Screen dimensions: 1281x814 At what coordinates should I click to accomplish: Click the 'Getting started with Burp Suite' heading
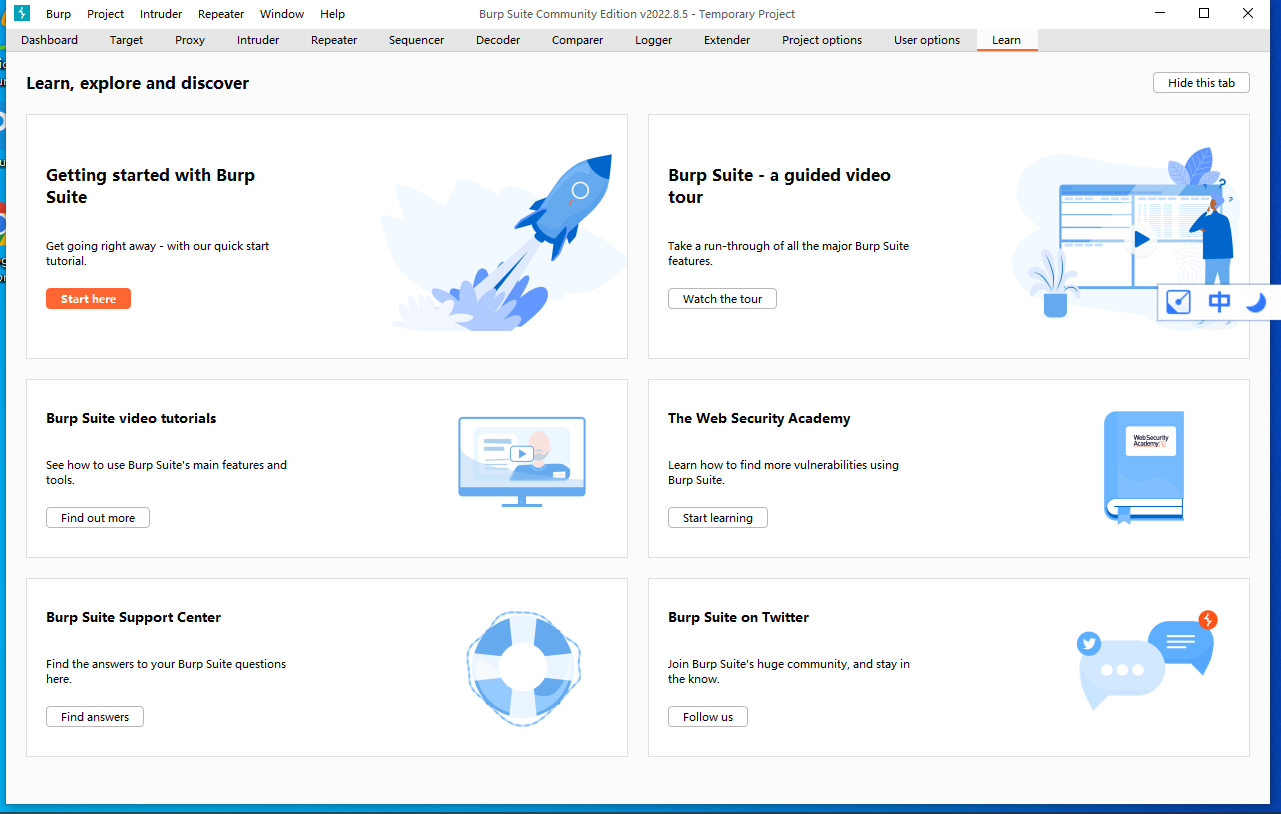coord(150,186)
